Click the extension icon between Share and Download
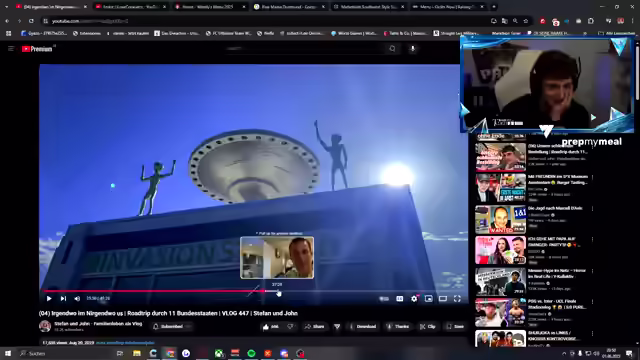The height and width of the screenshot is (360, 640). (337, 327)
